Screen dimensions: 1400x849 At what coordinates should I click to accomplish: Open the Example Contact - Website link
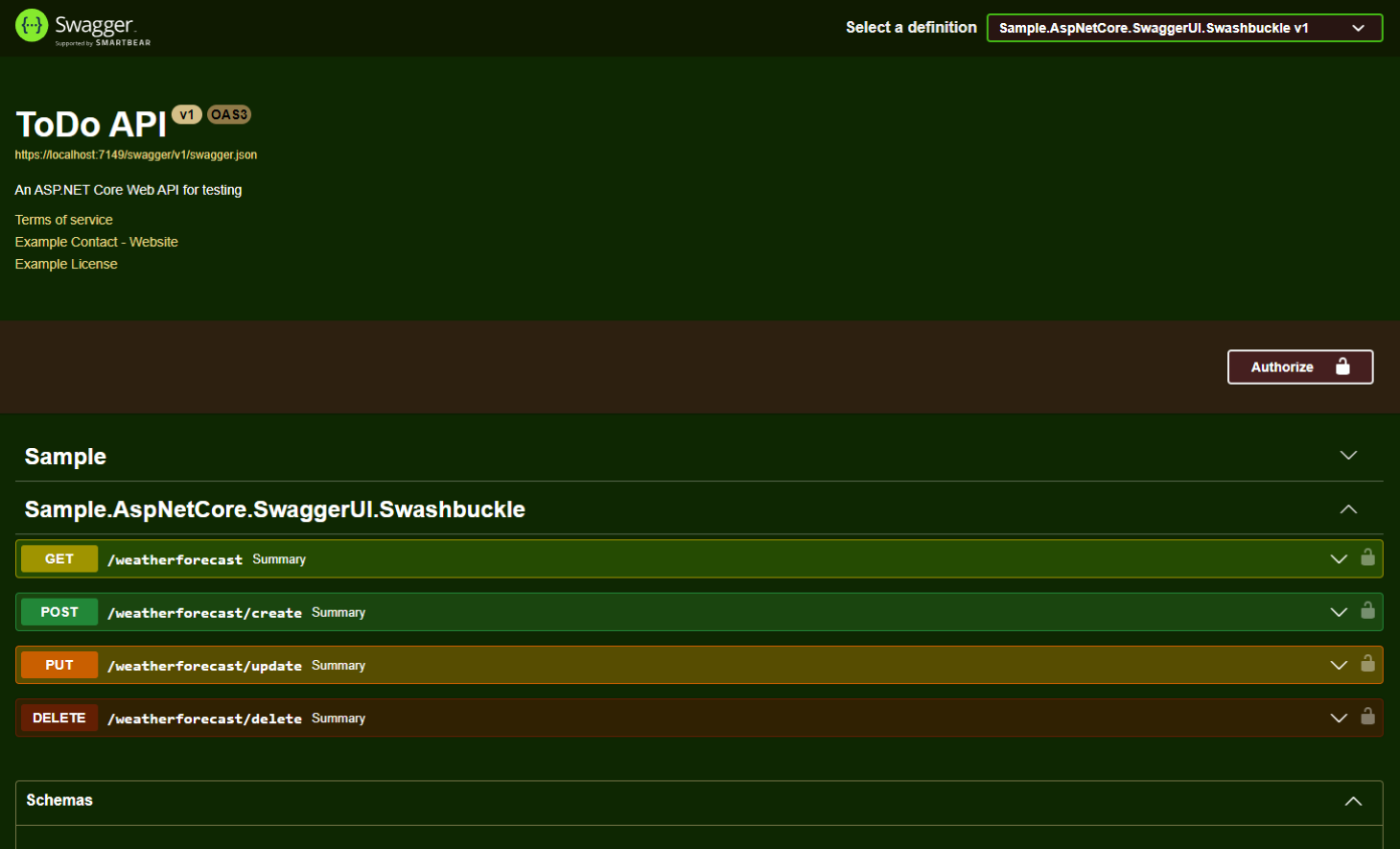[96, 242]
